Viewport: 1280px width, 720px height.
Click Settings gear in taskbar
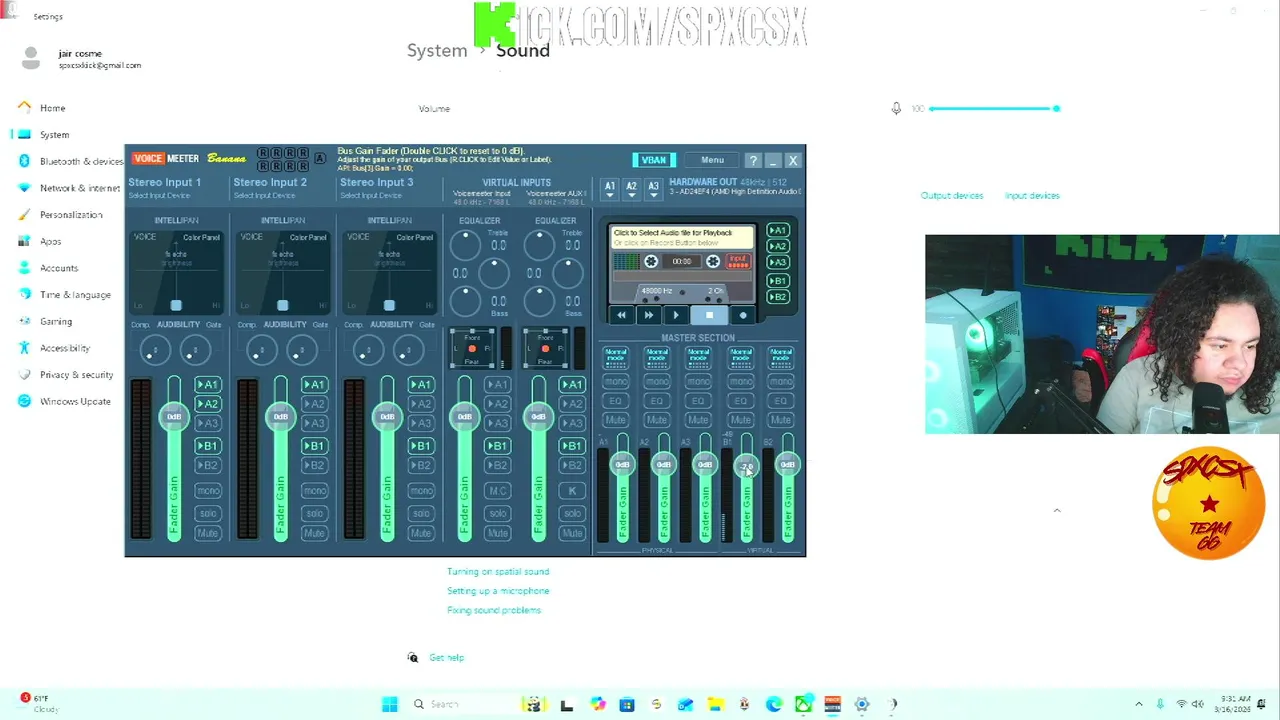(x=862, y=704)
